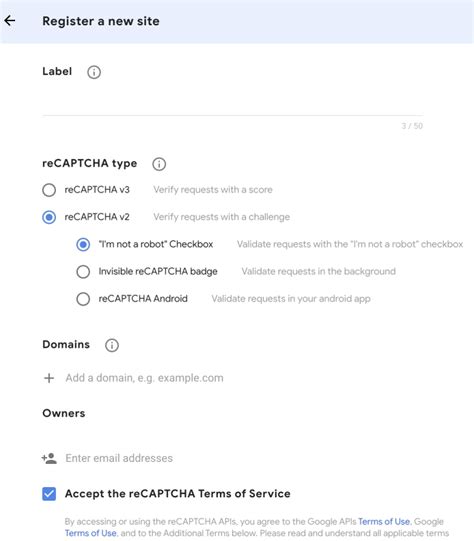Uncheck Accept the reCAPTCHA Terms of Service
Viewport: 474px width, 541px height.
(49, 494)
